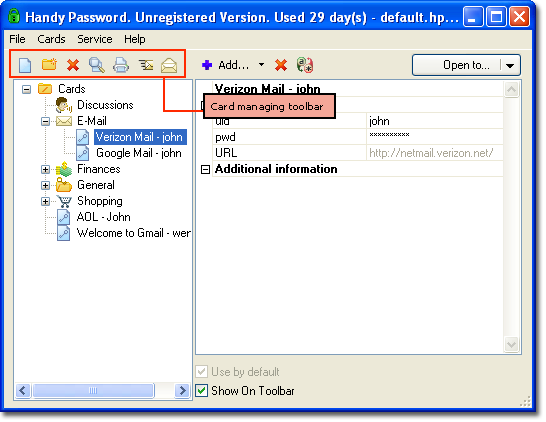Open card search with the magnifier icon
The height and width of the screenshot is (422, 546).
tap(96, 65)
